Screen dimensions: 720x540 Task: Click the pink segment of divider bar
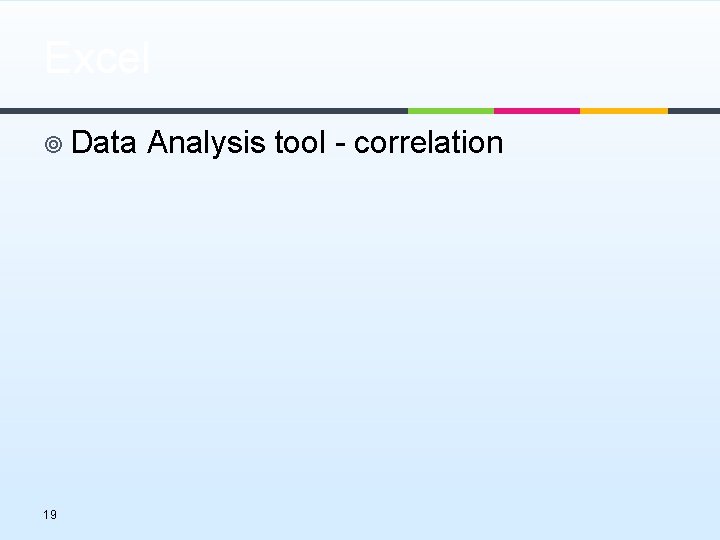pos(537,110)
